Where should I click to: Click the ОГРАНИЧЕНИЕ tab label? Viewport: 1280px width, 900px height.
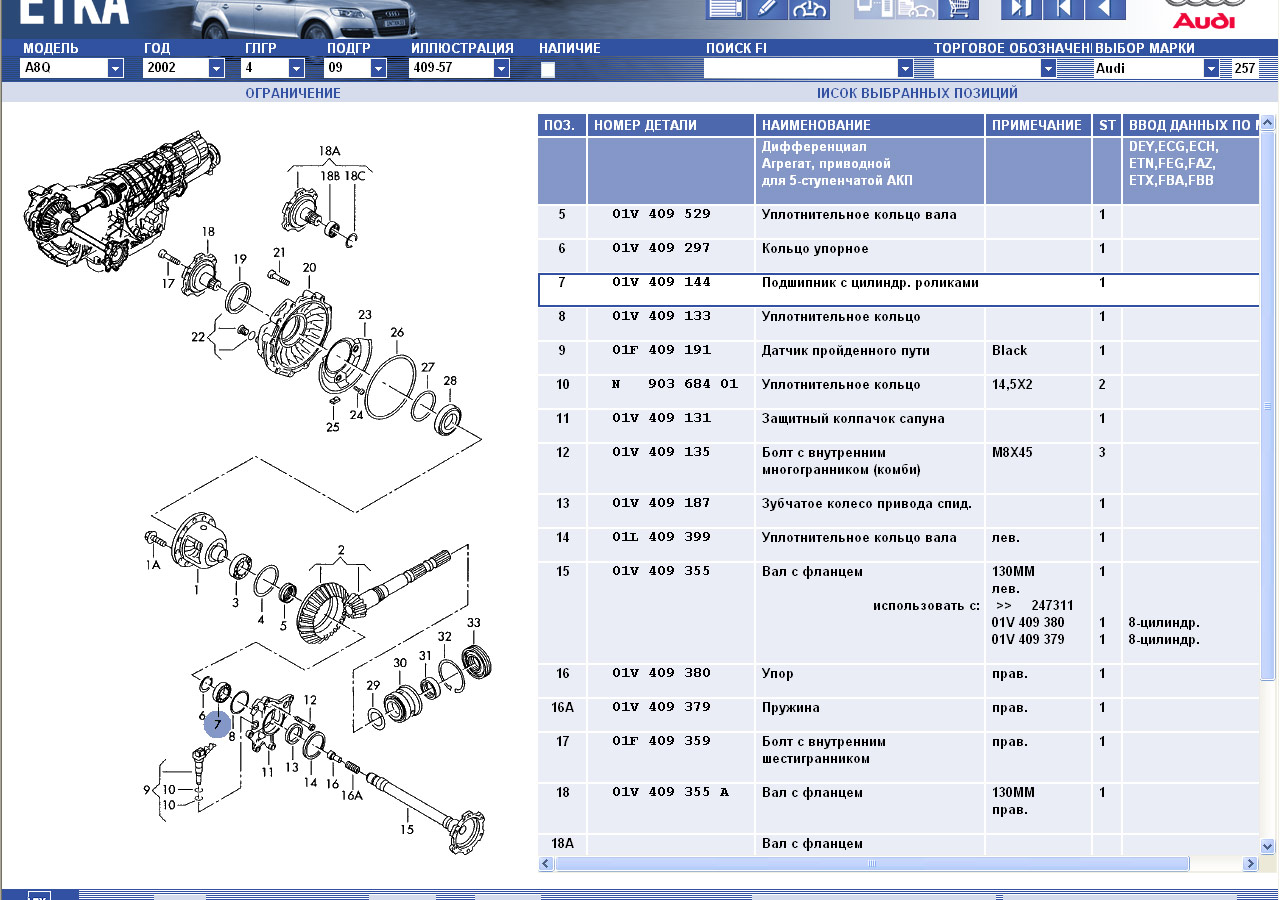point(293,93)
